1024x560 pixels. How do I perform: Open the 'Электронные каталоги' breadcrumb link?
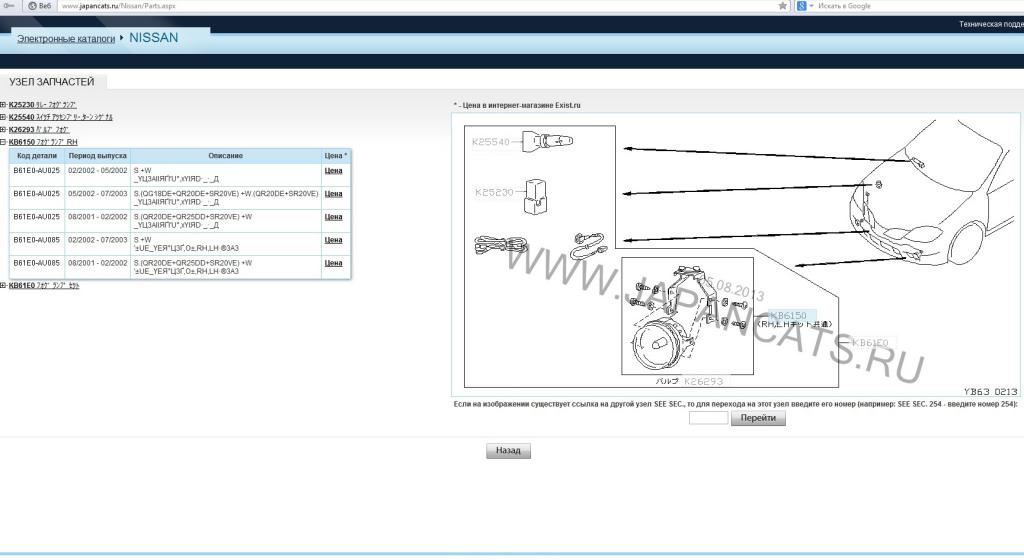66,39
